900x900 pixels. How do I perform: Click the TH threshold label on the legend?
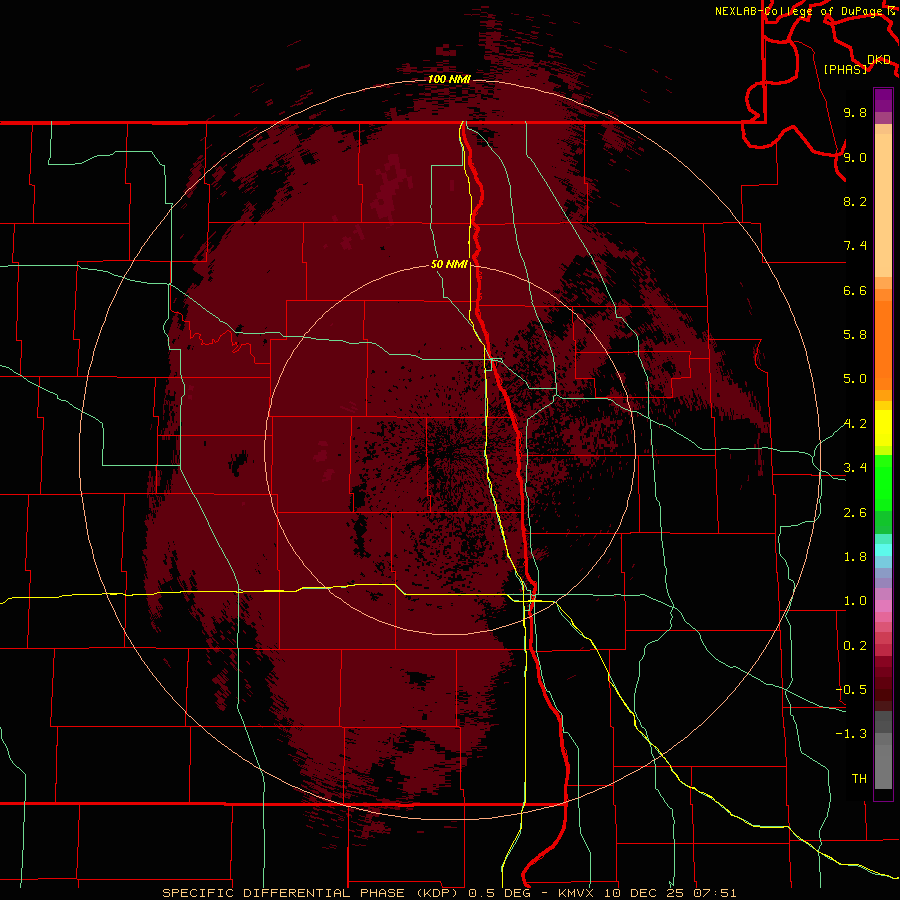point(859,779)
